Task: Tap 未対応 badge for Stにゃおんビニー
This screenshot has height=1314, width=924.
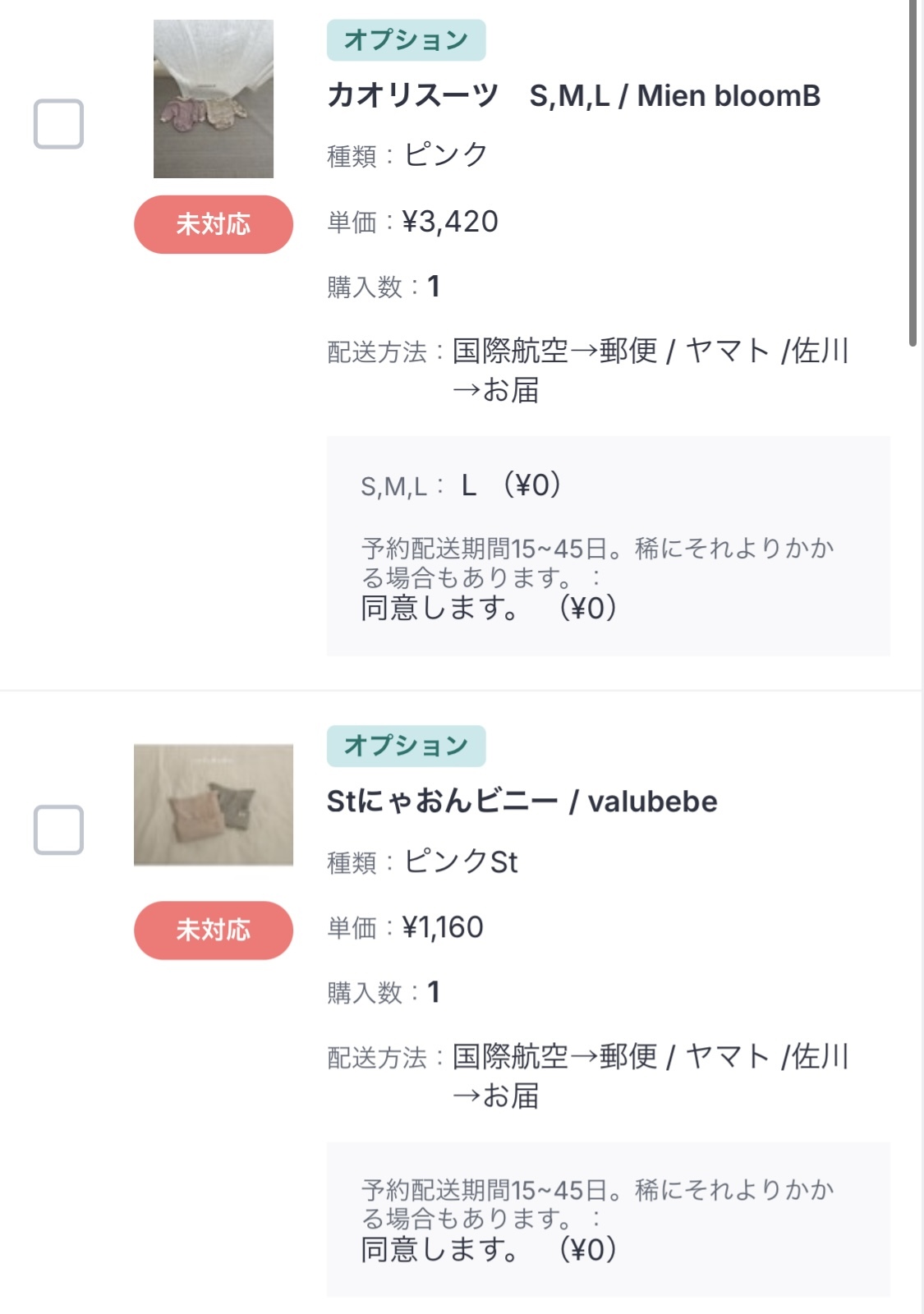Action: 214,930
